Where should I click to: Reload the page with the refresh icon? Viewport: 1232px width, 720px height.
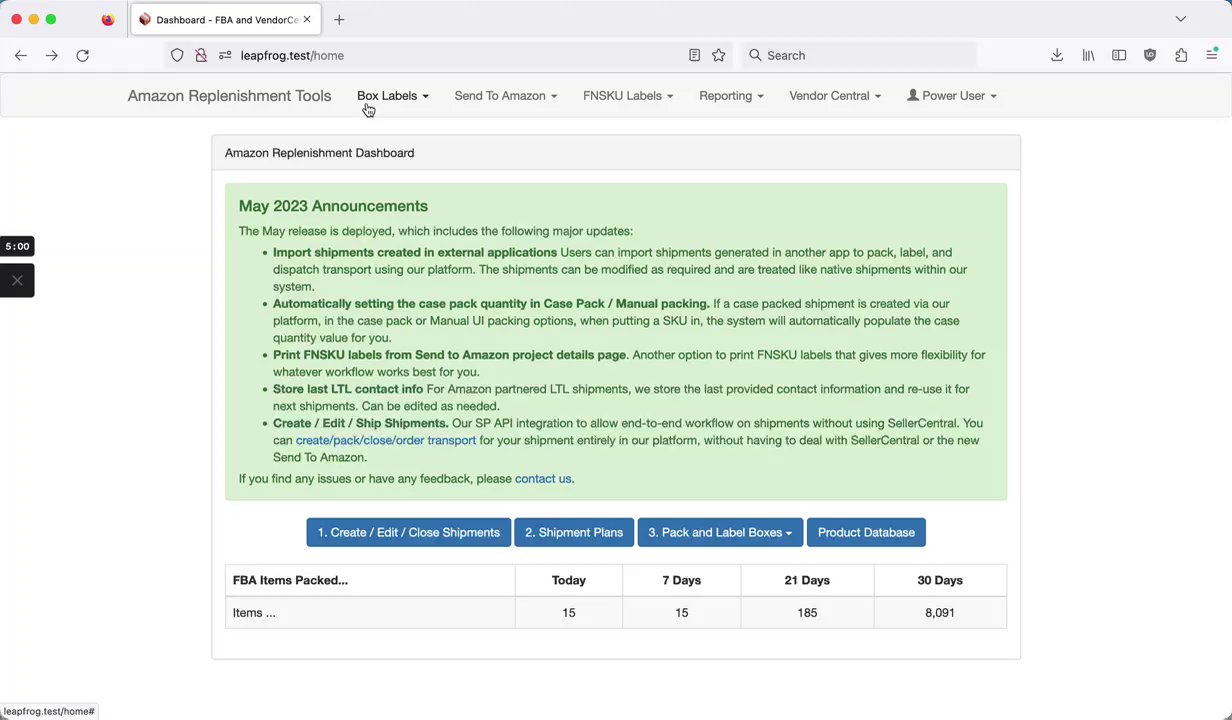(83, 56)
